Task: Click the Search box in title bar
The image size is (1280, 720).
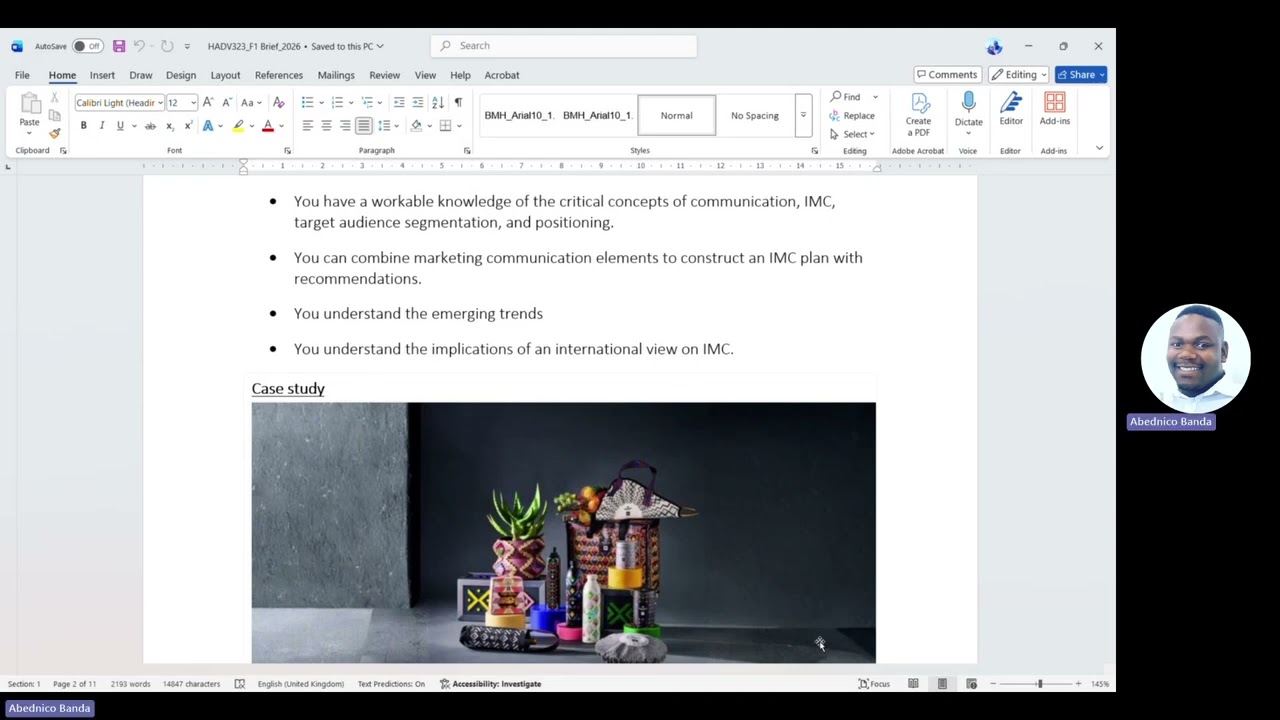Action: point(564,46)
